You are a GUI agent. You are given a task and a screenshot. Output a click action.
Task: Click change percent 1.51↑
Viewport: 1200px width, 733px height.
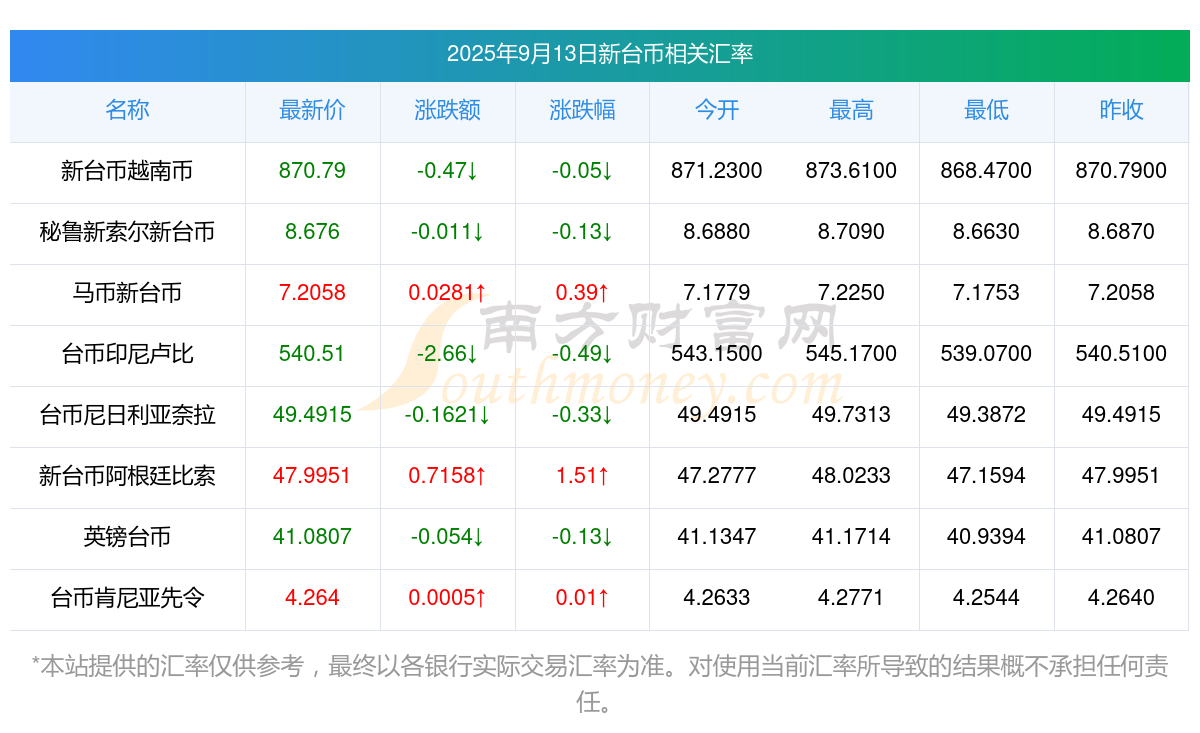583,476
